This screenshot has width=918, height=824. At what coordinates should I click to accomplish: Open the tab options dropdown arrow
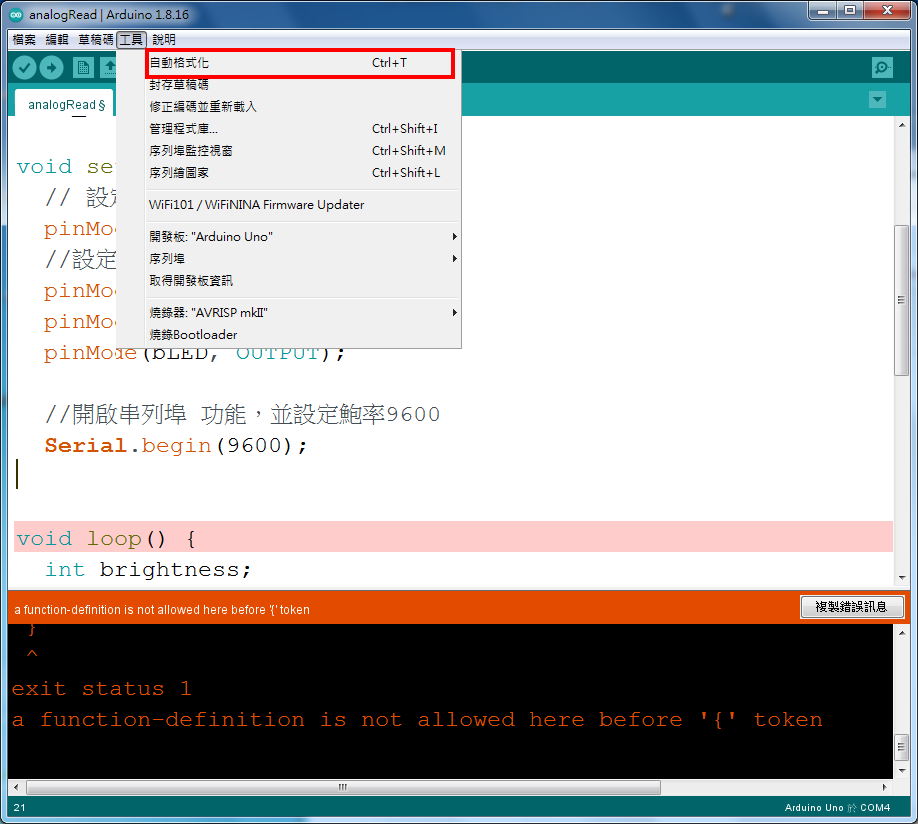click(x=877, y=100)
